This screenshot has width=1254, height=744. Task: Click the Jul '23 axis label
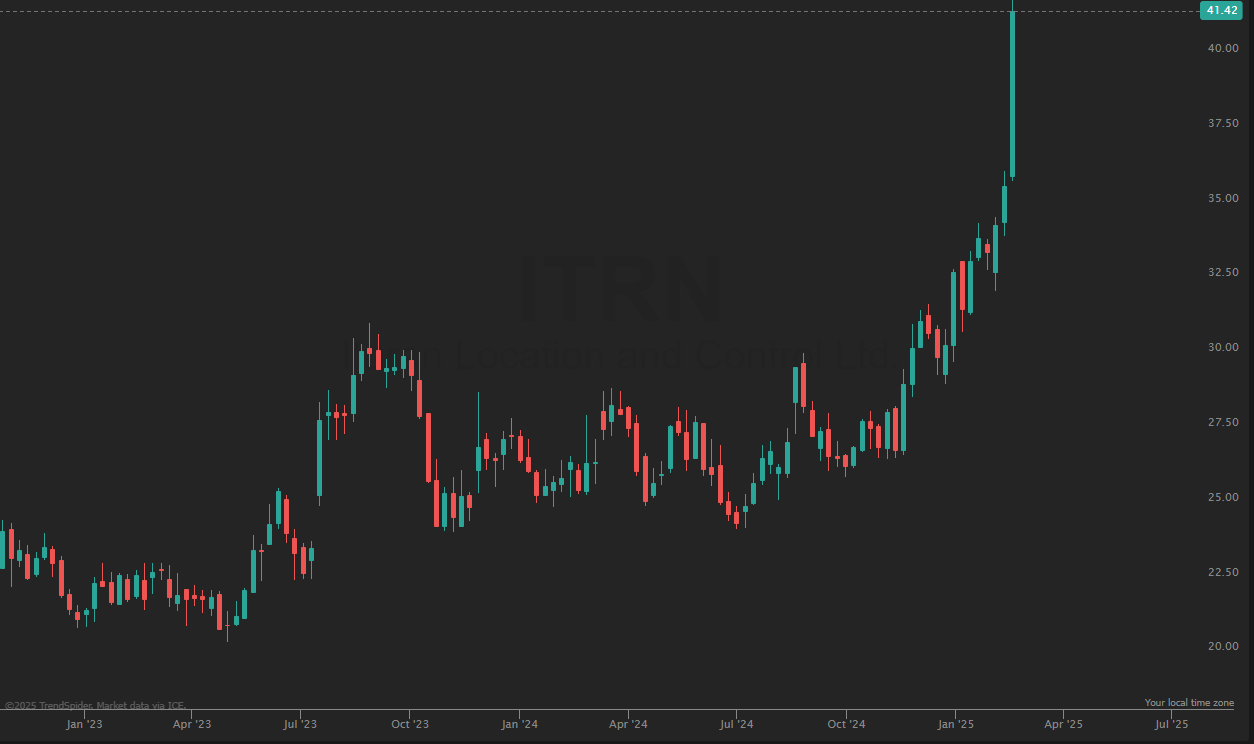[299, 723]
